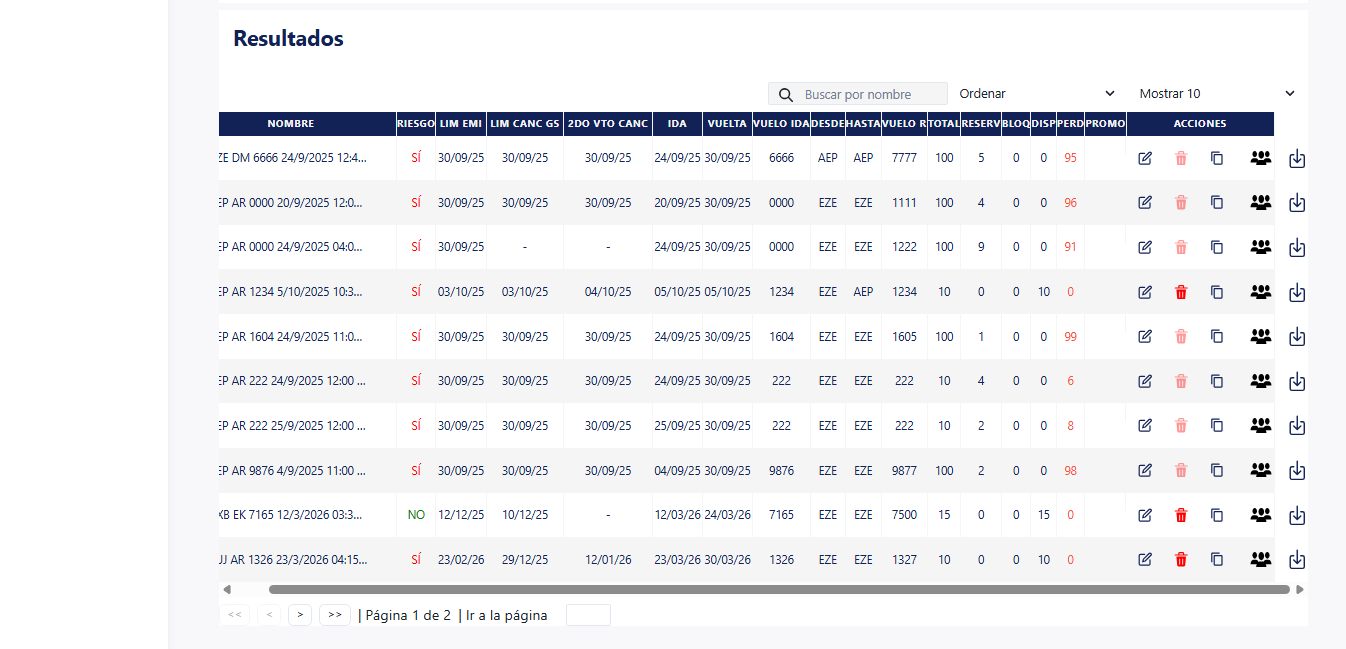Click the RIESGO column header

coord(416,124)
